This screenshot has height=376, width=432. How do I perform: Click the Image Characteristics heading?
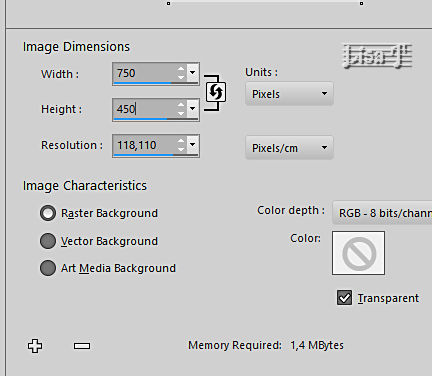click(85, 185)
